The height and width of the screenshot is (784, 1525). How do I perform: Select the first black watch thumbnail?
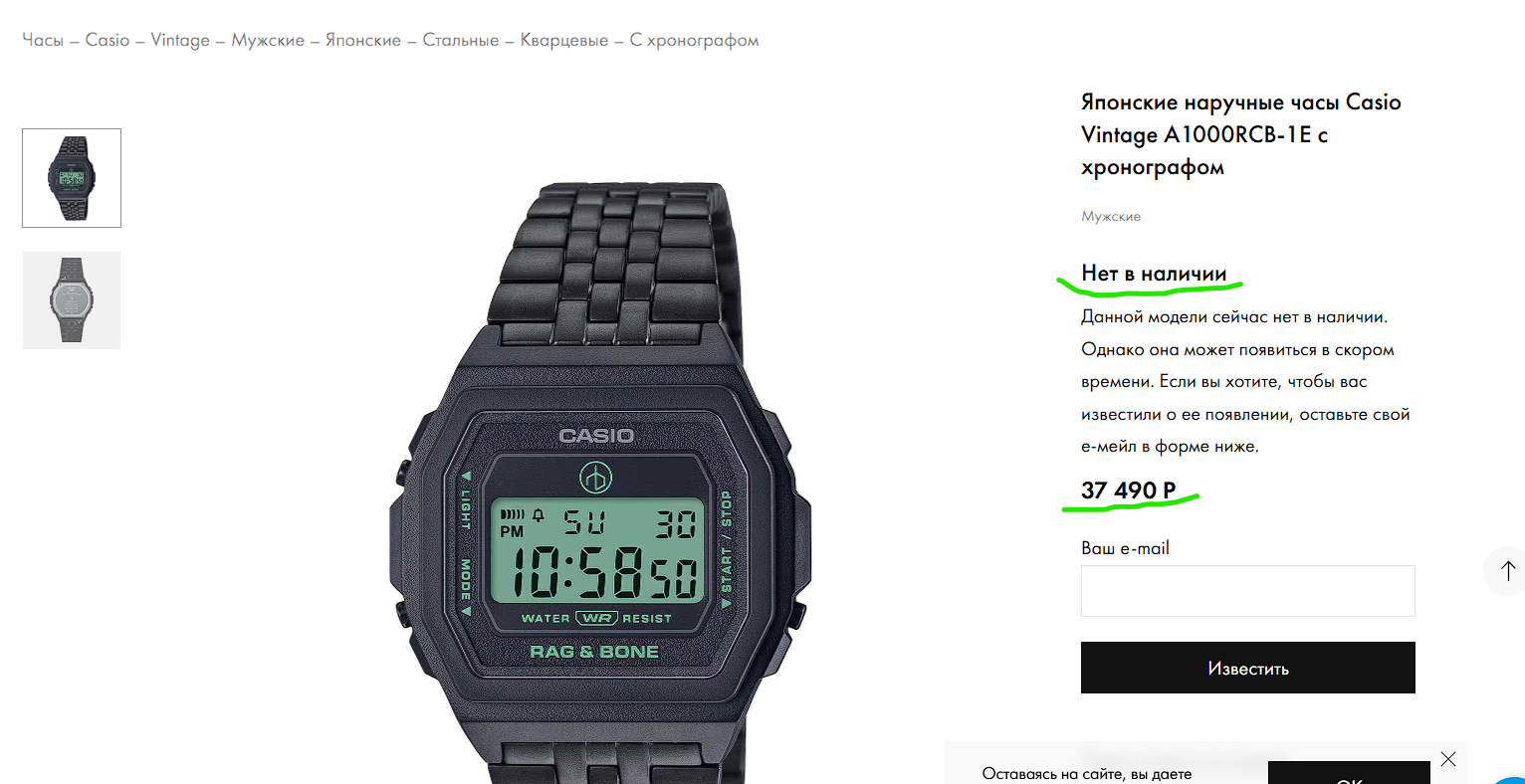point(72,178)
